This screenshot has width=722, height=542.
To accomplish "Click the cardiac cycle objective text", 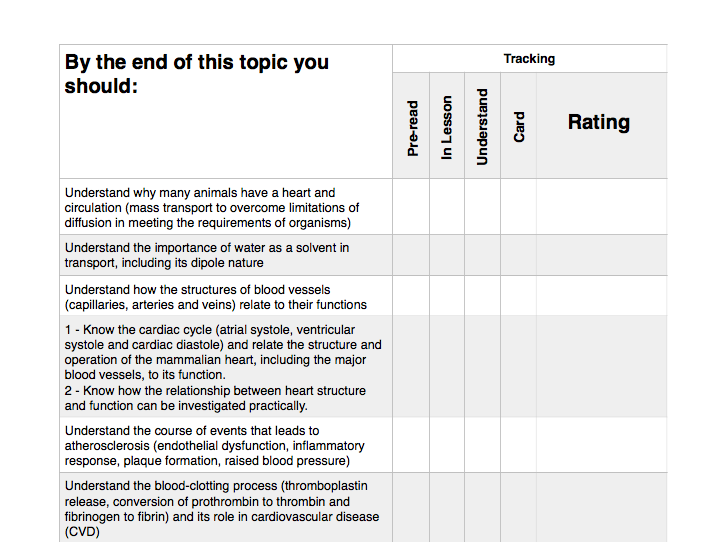I will [223, 367].
